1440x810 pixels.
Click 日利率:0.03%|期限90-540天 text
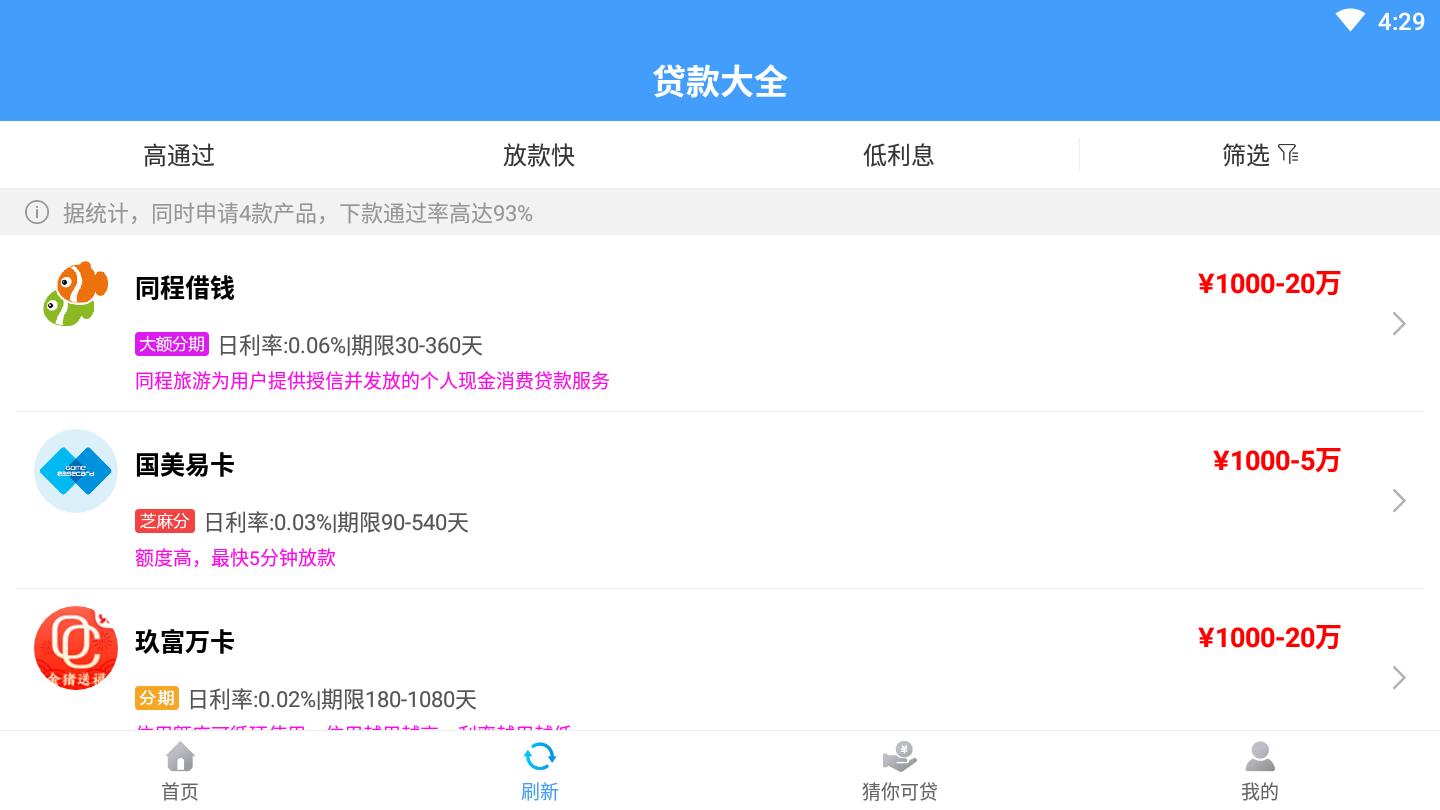pos(336,523)
